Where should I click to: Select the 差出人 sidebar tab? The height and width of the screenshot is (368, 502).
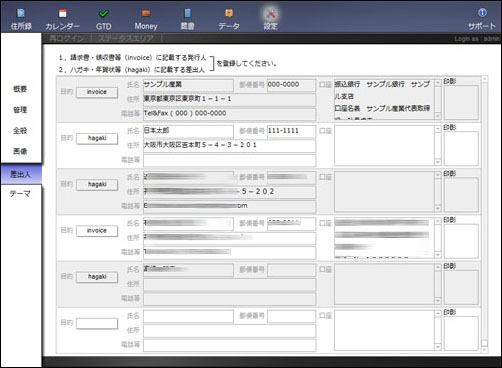21,174
